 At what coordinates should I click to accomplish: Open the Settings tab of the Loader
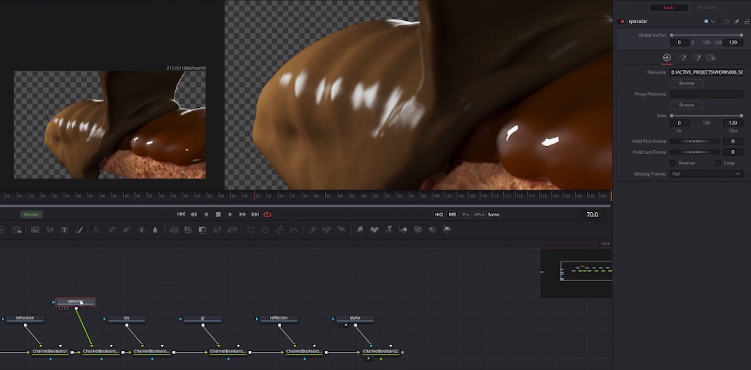click(711, 57)
